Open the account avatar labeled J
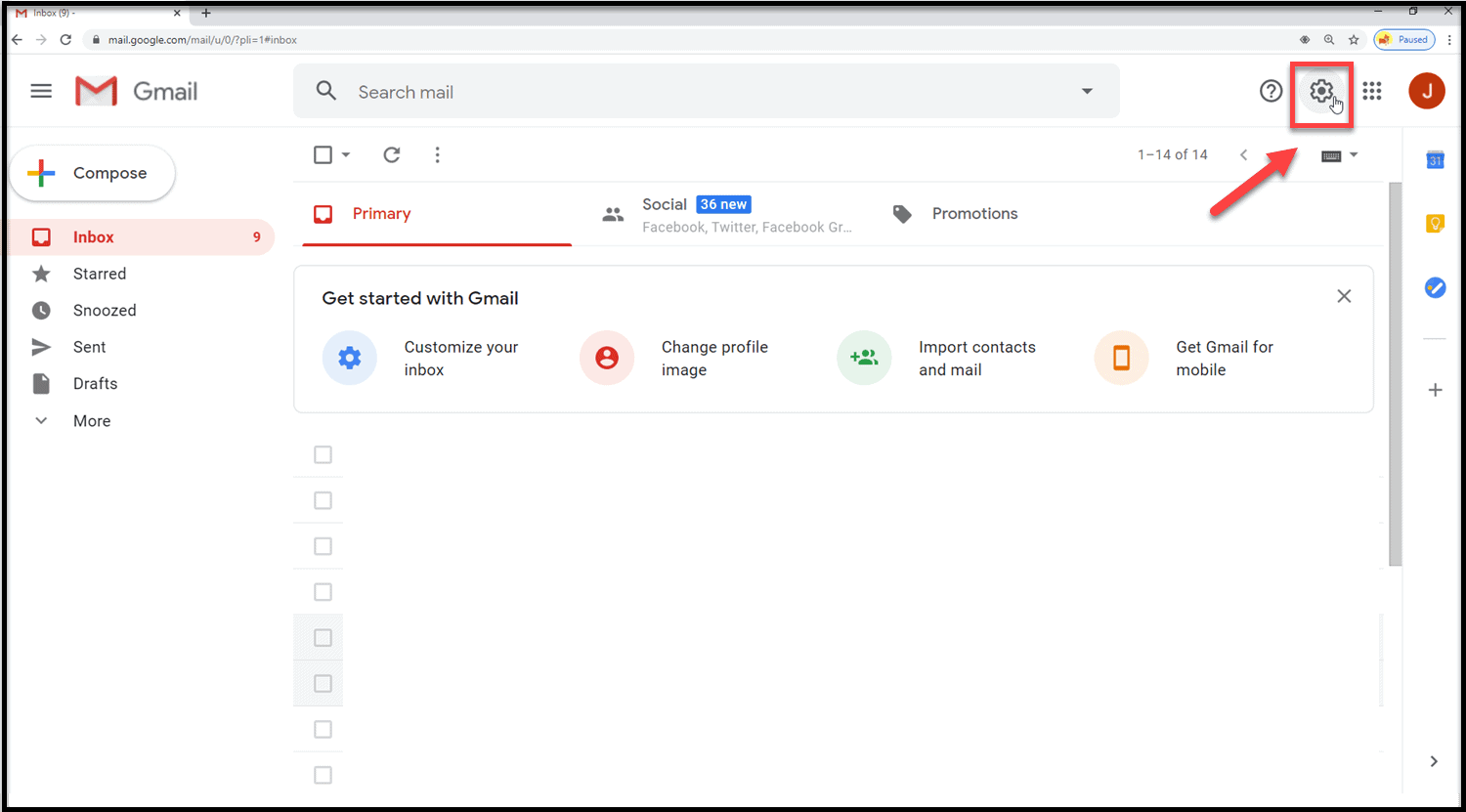The height and width of the screenshot is (812, 1466). coord(1427,91)
